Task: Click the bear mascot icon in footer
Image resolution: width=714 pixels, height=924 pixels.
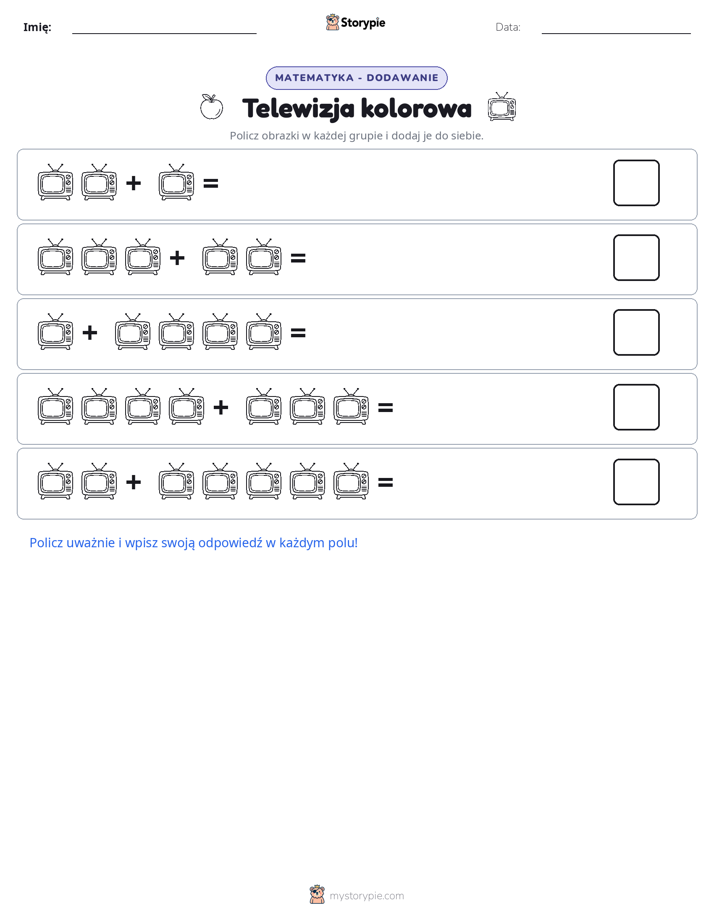Action: (x=317, y=895)
